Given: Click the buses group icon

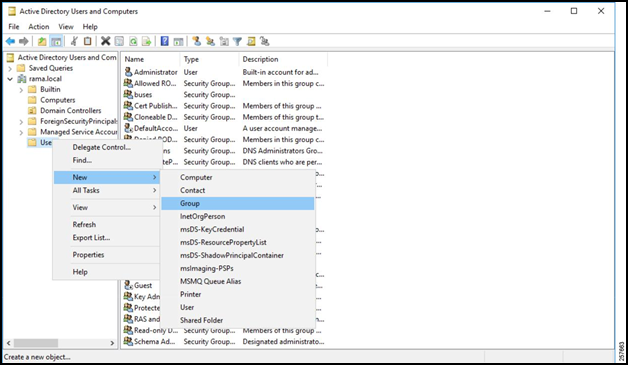Looking at the screenshot, I should click(128, 94).
